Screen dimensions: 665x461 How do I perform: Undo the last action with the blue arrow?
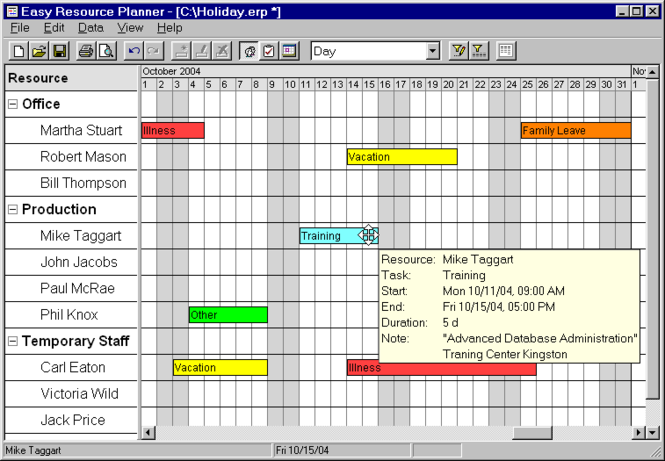(x=134, y=51)
